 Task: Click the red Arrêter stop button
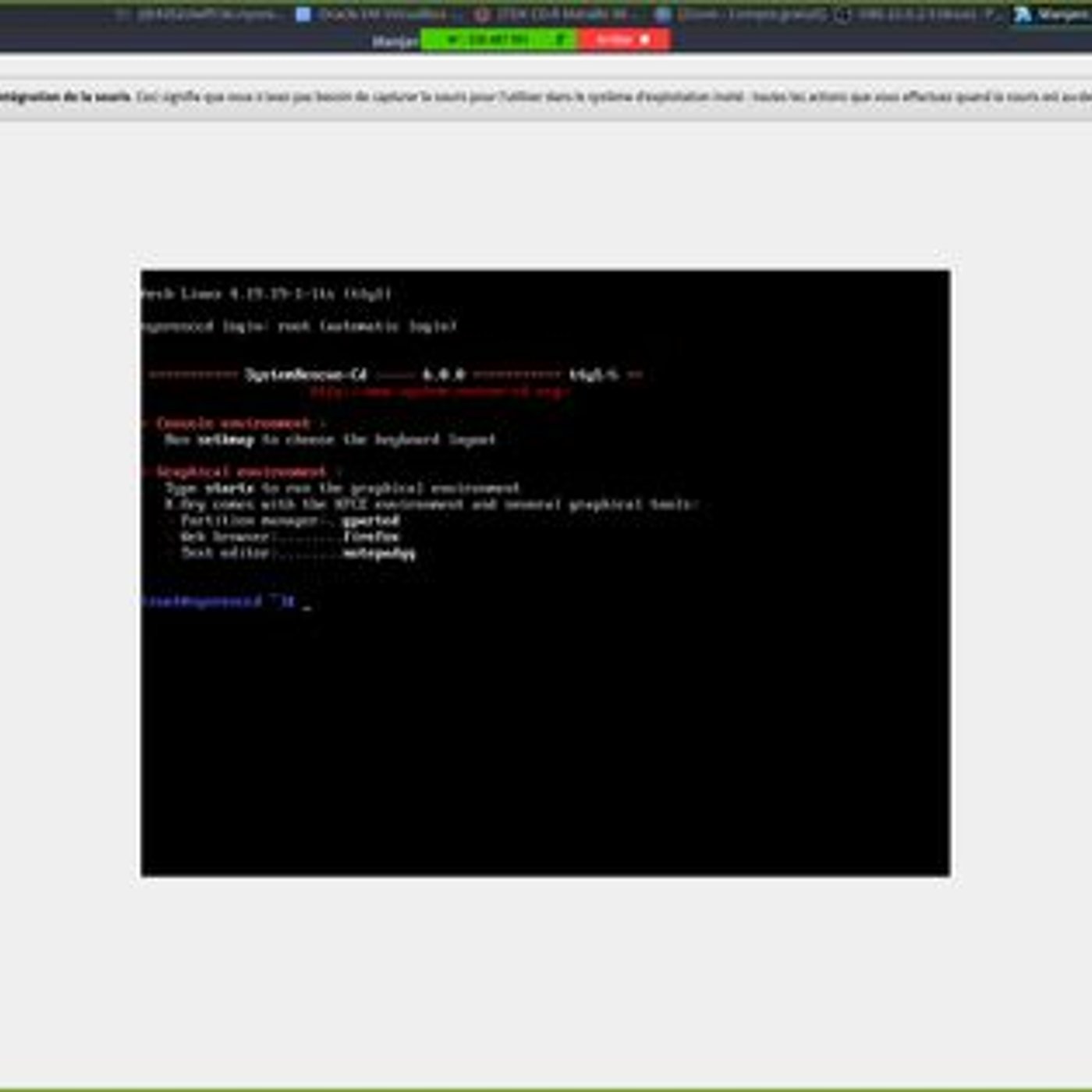[623, 40]
